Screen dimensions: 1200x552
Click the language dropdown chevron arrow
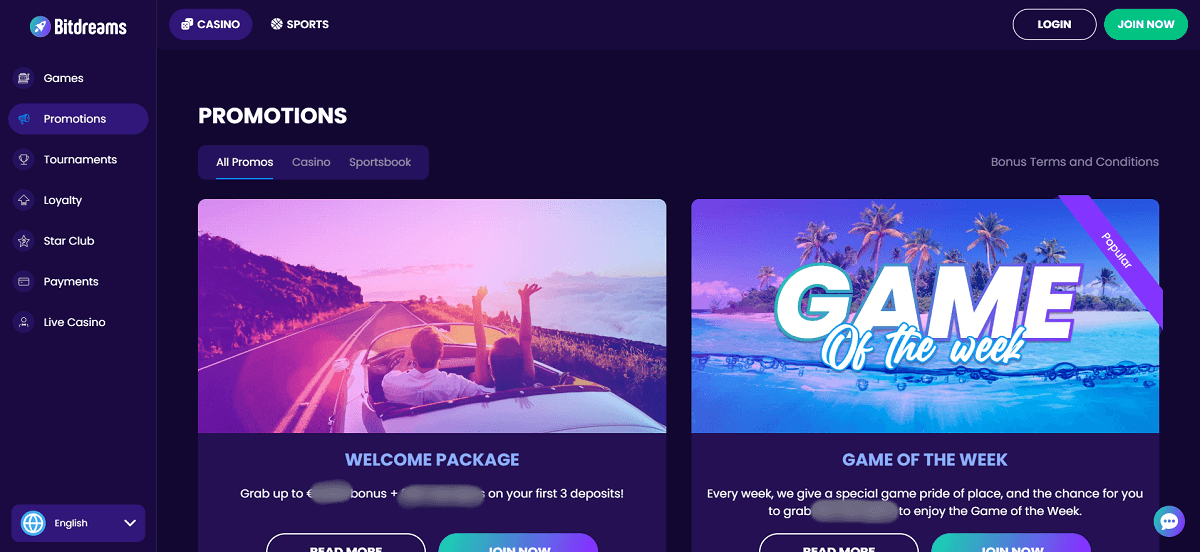129,523
